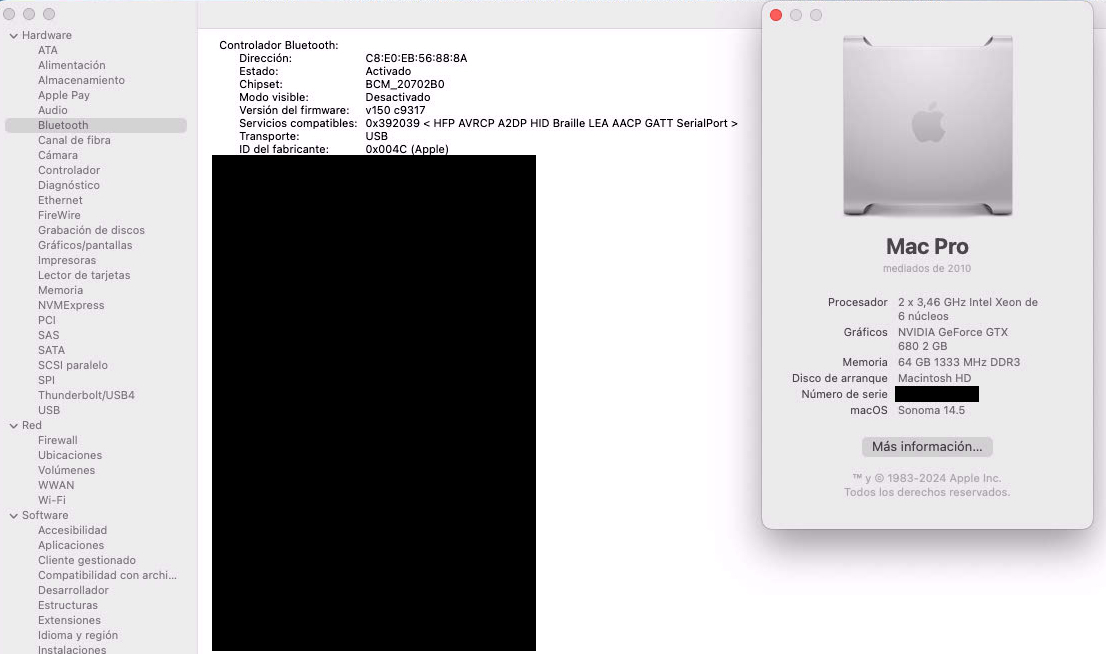Click the macOS version Sonoma 14.5
Viewport: 1106px width, 654px height.
[x=931, y=410]
